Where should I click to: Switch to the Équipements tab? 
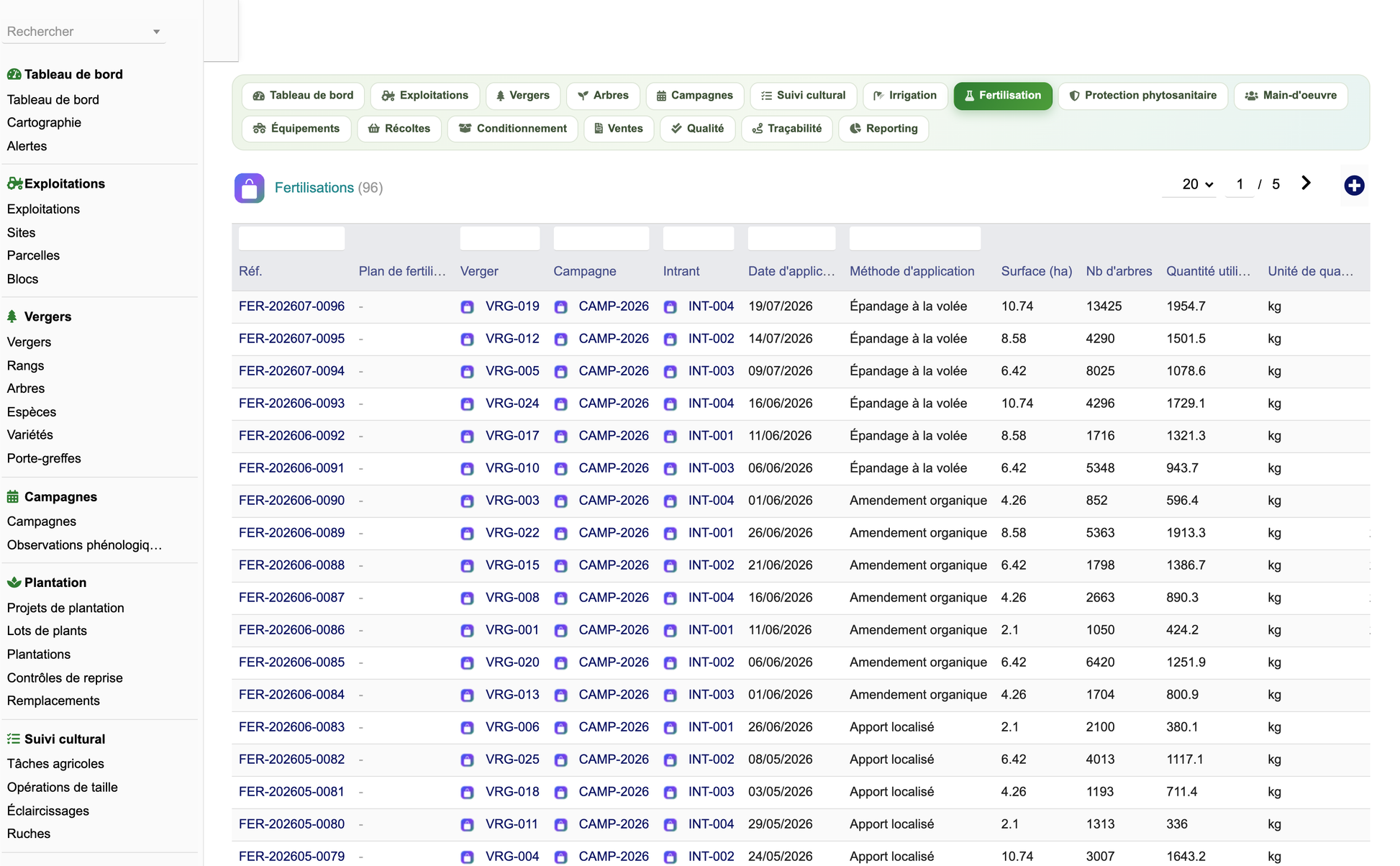tap(296, 129)
